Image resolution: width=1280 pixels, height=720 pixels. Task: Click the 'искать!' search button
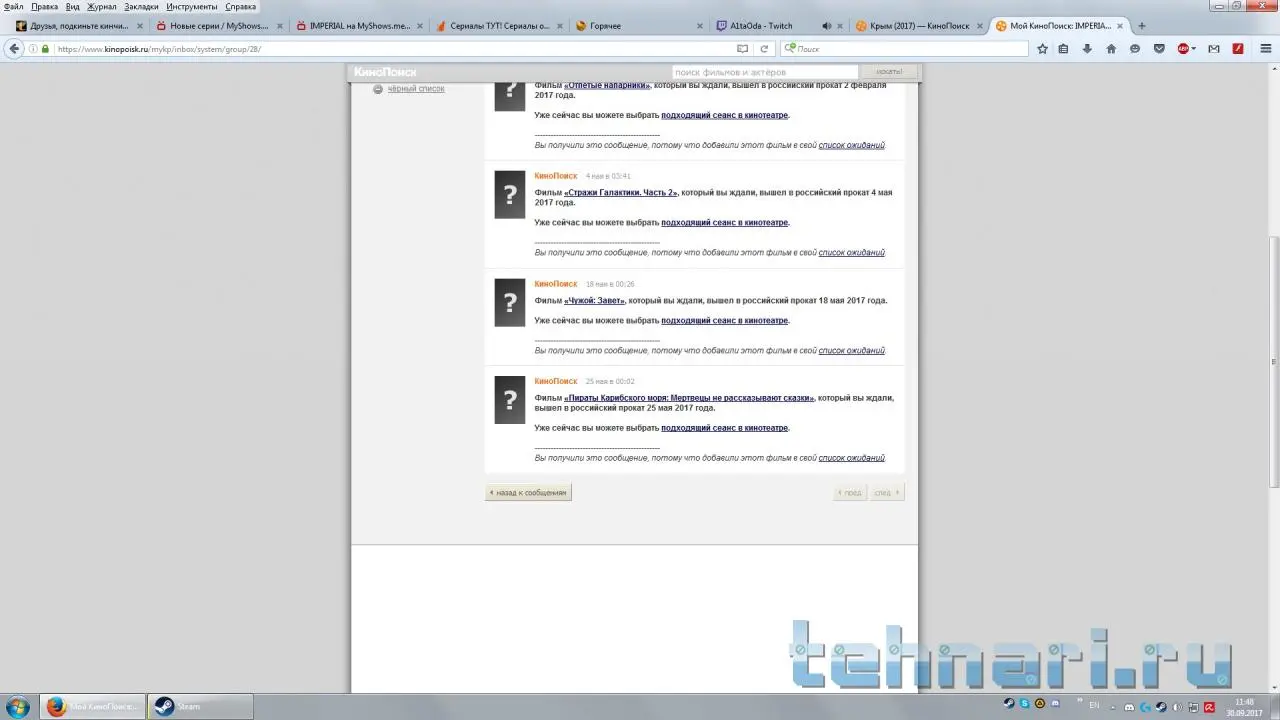click(x=889, y=72)
